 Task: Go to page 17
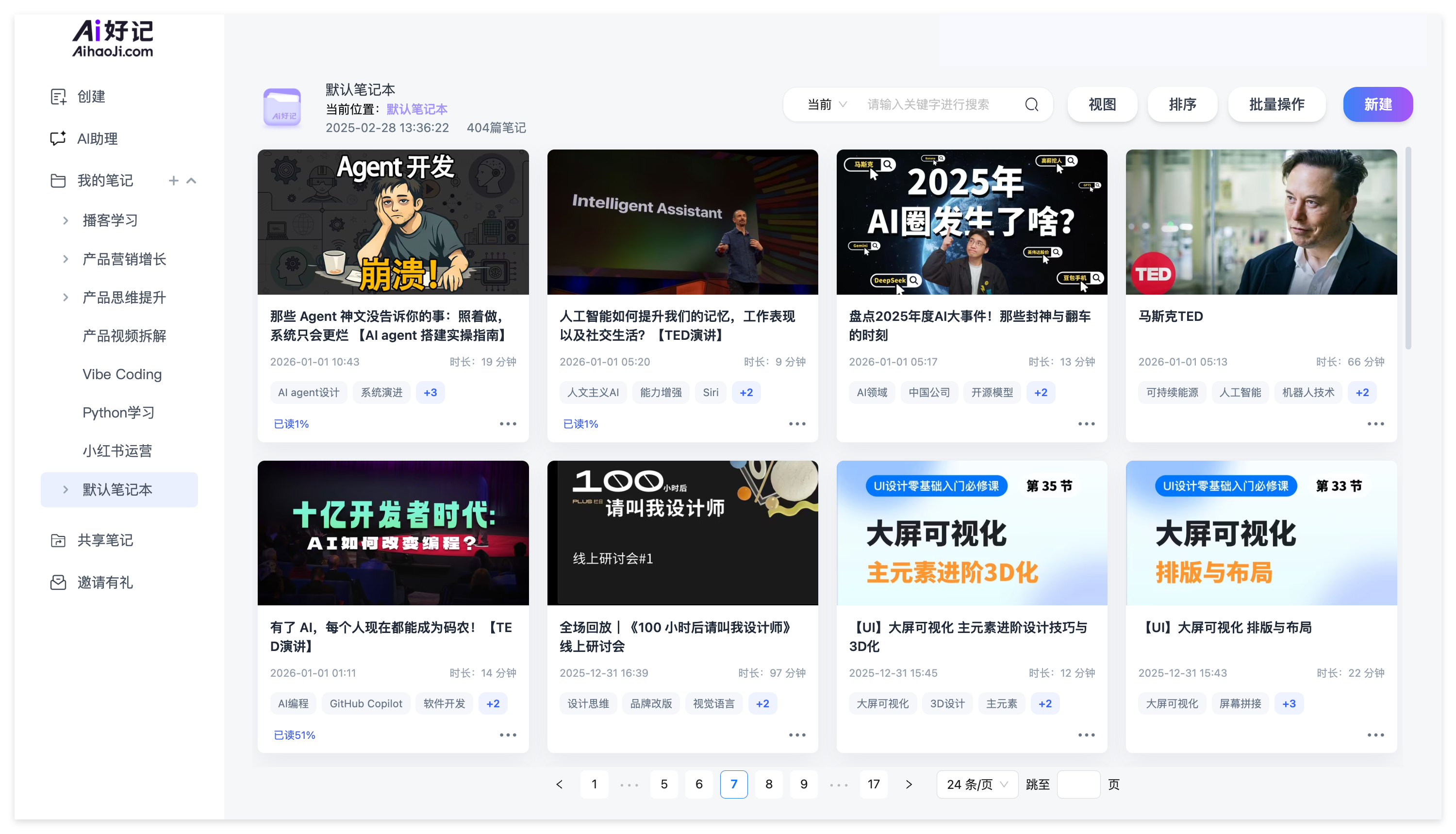click(874, 784)
